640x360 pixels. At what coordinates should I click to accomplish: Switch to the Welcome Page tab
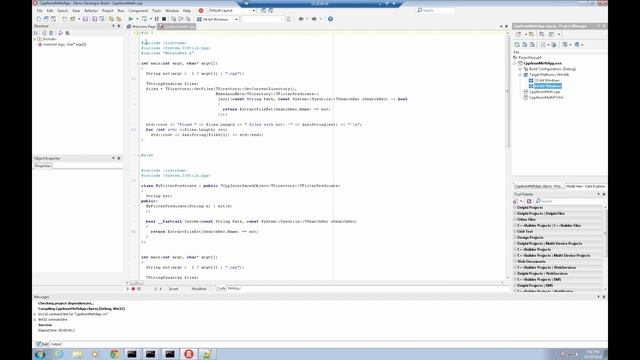point(141,27)
